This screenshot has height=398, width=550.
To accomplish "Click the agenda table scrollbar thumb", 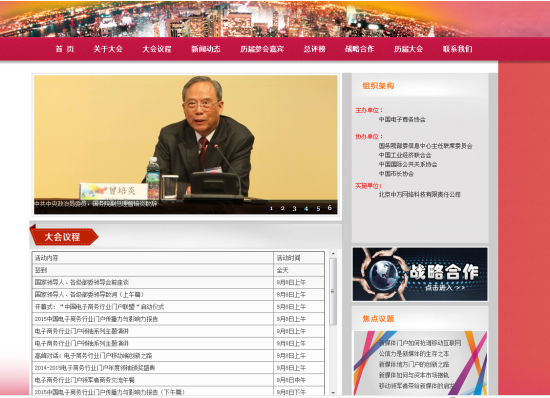I will point(333,291).
